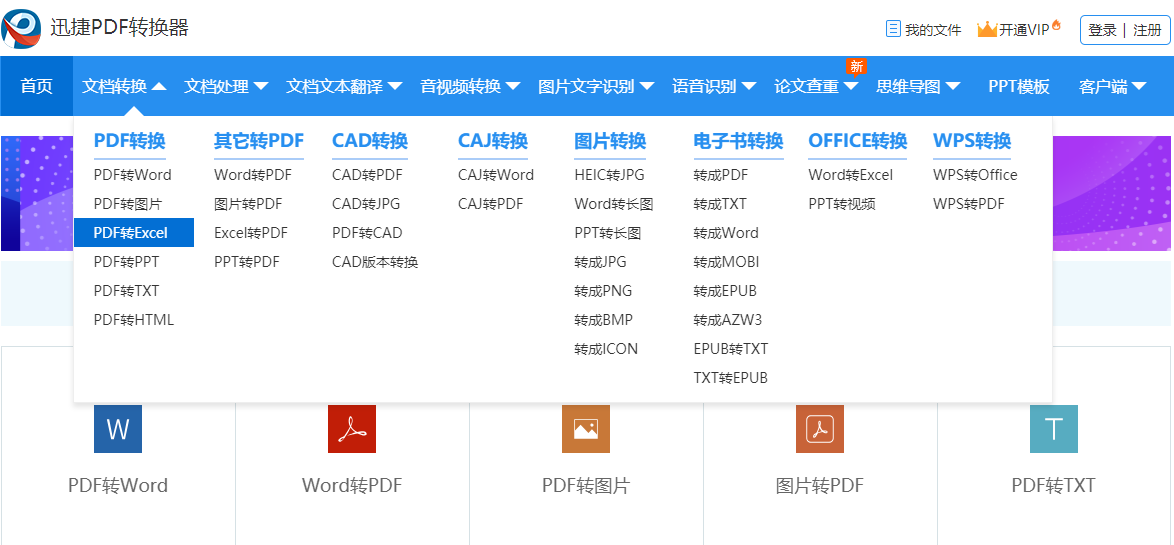Screen dimensions: 1174x545
Task: Click the 我的文件 document icon
Action: point(892,29)
